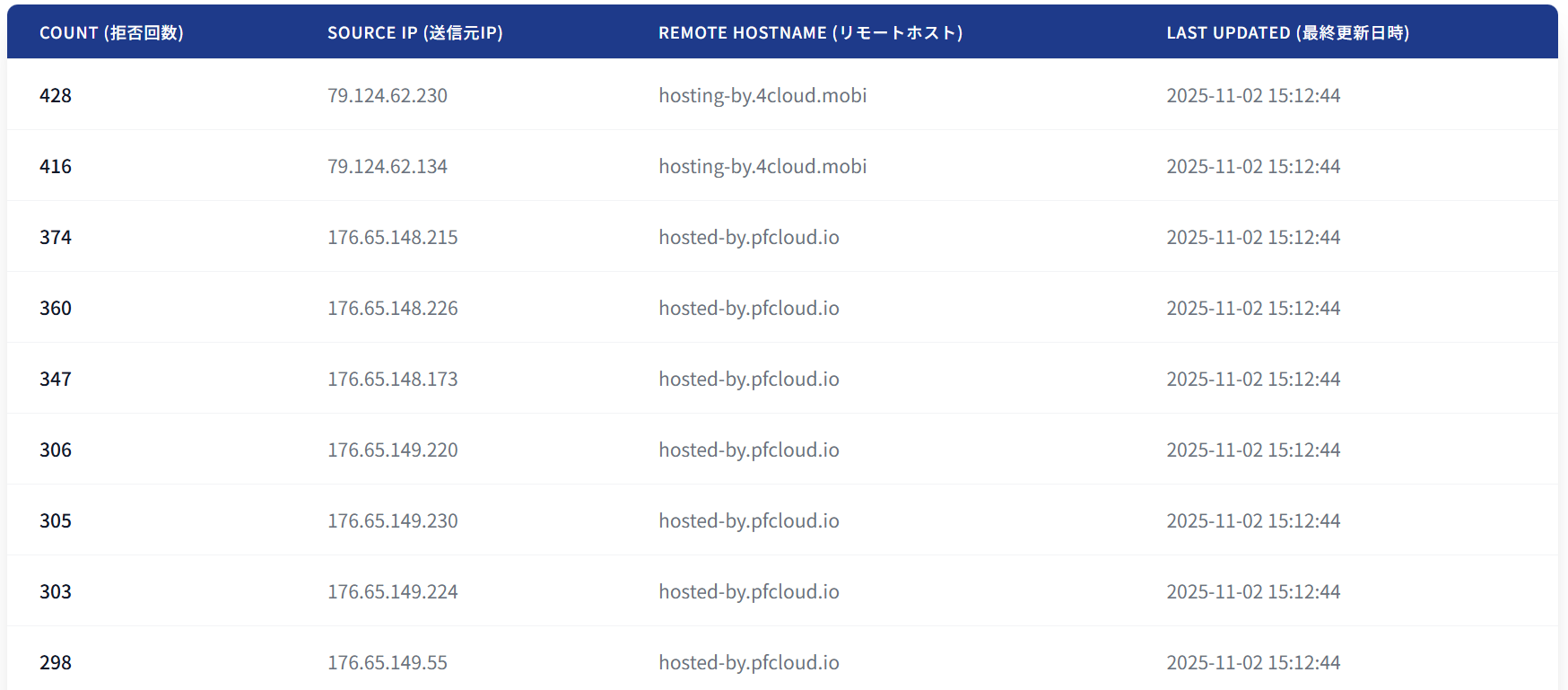Select IP address 176.65.149.230
This screenshot has height=690, width=1568.
click(x=393, y=521)
